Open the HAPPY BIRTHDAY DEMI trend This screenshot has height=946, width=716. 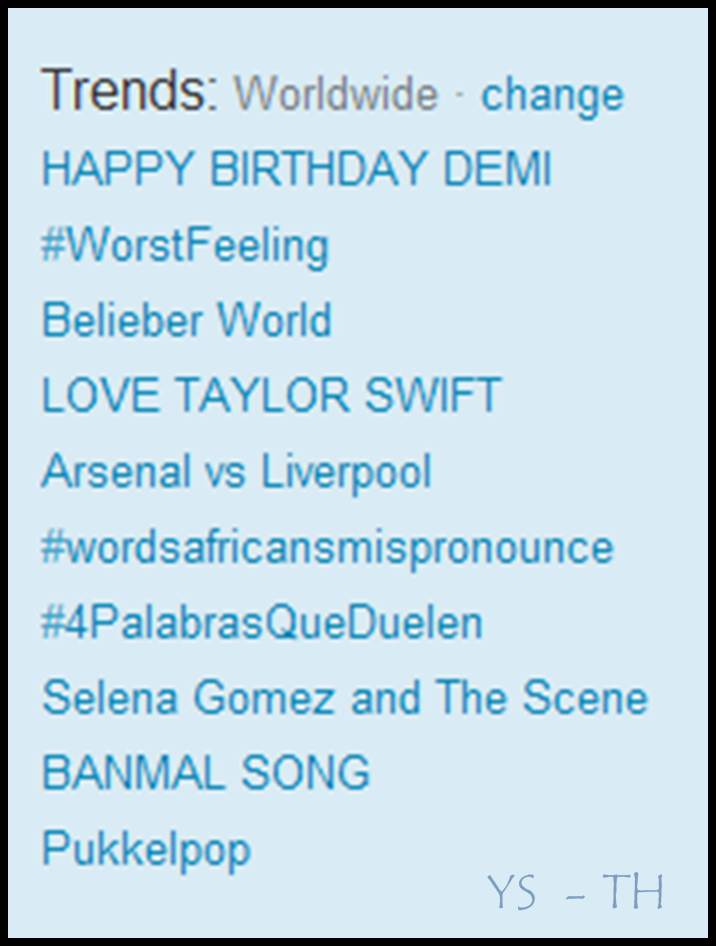(x=296, y=170)
